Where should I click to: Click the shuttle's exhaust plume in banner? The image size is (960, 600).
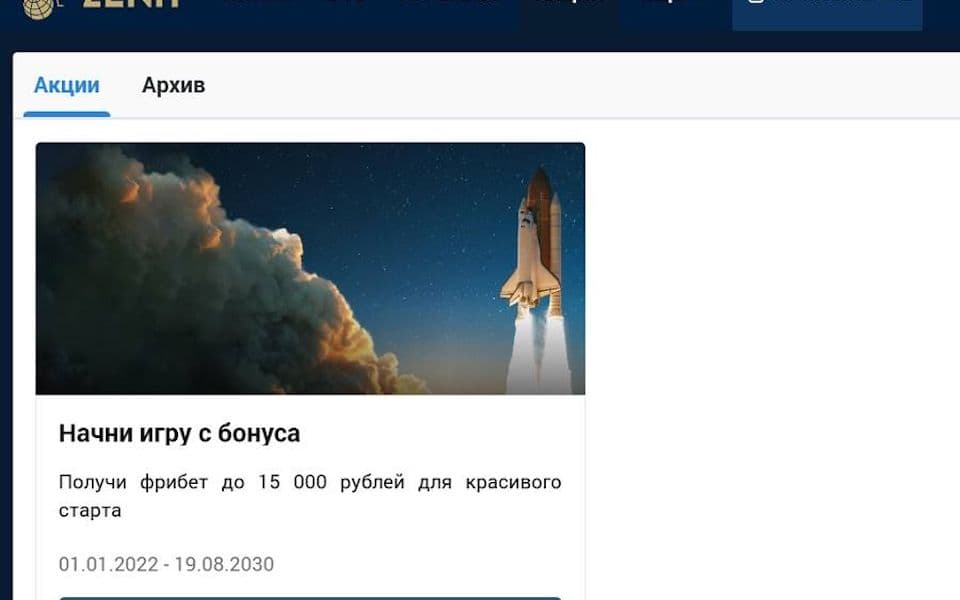point(538,350)
